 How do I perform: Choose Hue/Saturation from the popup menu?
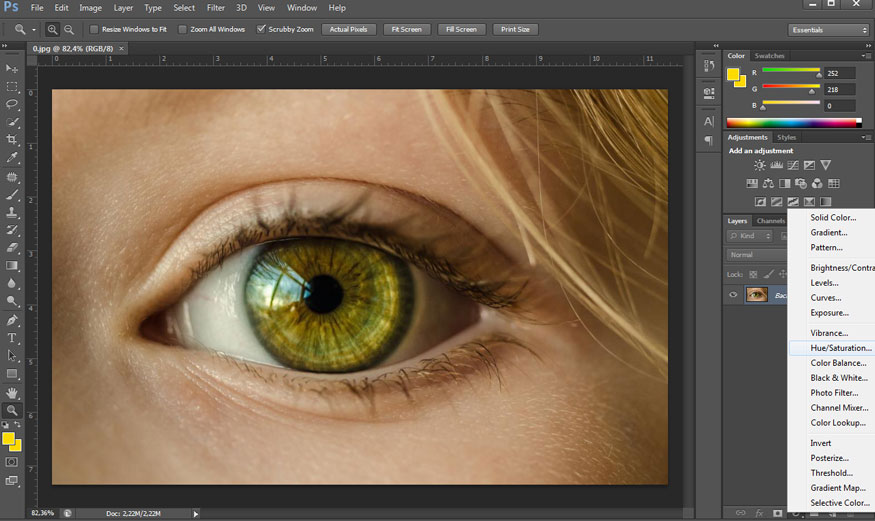pos(840,348)
